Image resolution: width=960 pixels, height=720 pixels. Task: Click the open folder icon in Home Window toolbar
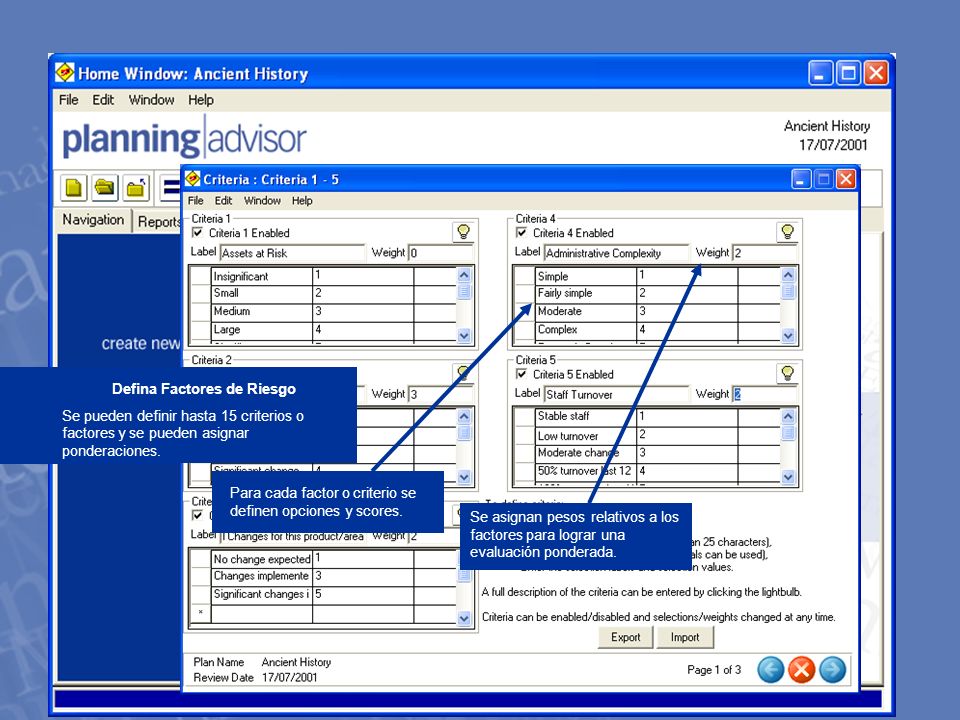105,187
